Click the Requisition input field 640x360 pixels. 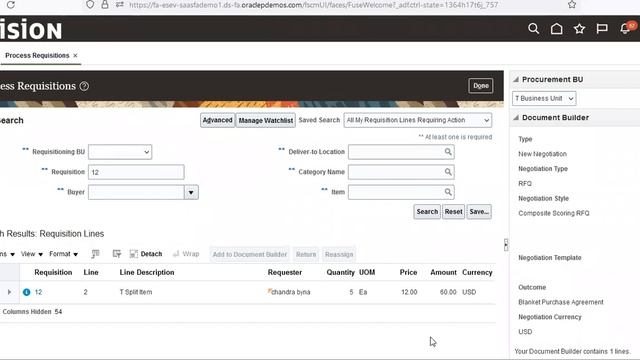pos(136,172)
